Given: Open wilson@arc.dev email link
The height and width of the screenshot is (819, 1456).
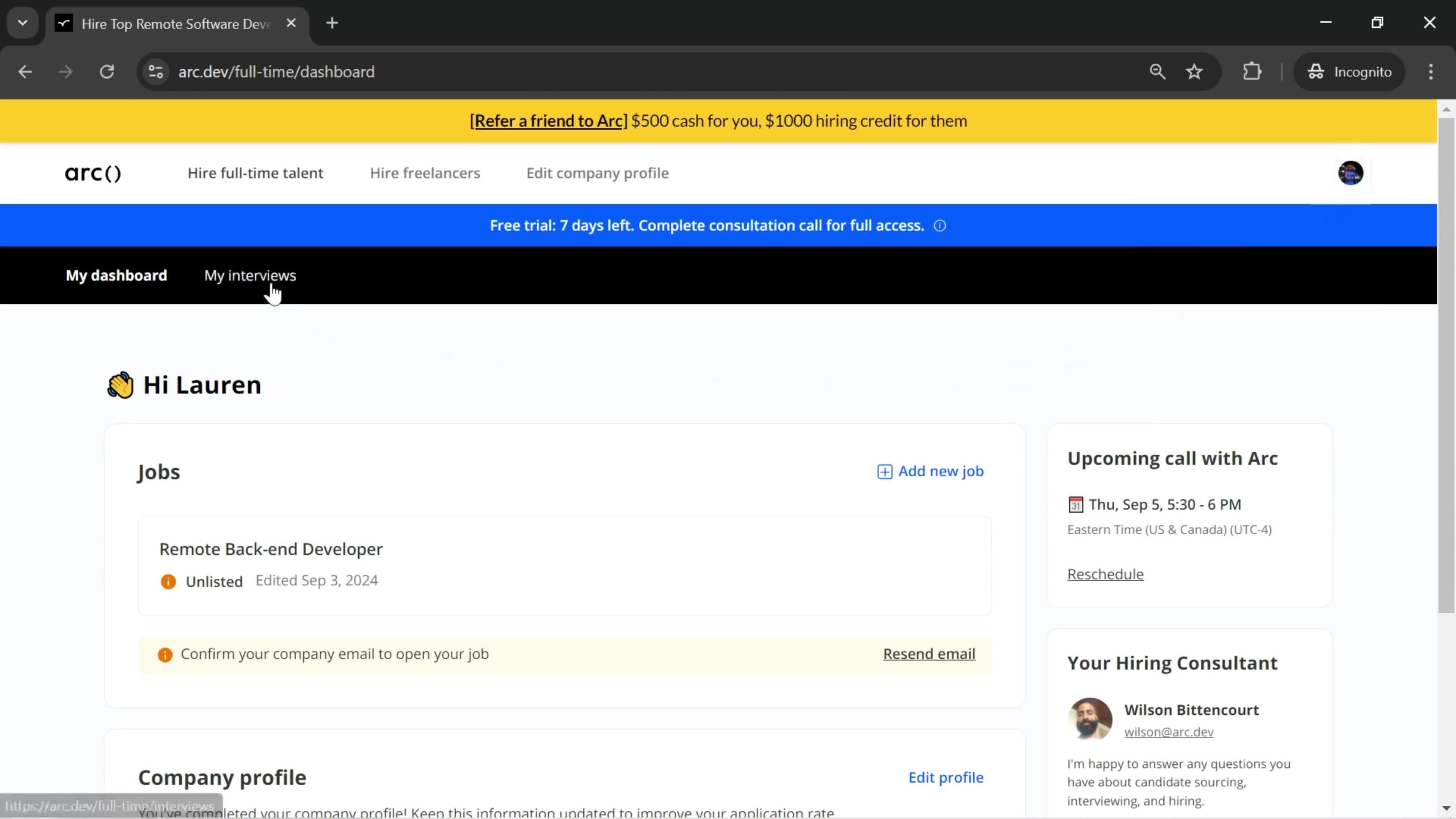Looking at the screenshot, I should (x=1168, y=732).
